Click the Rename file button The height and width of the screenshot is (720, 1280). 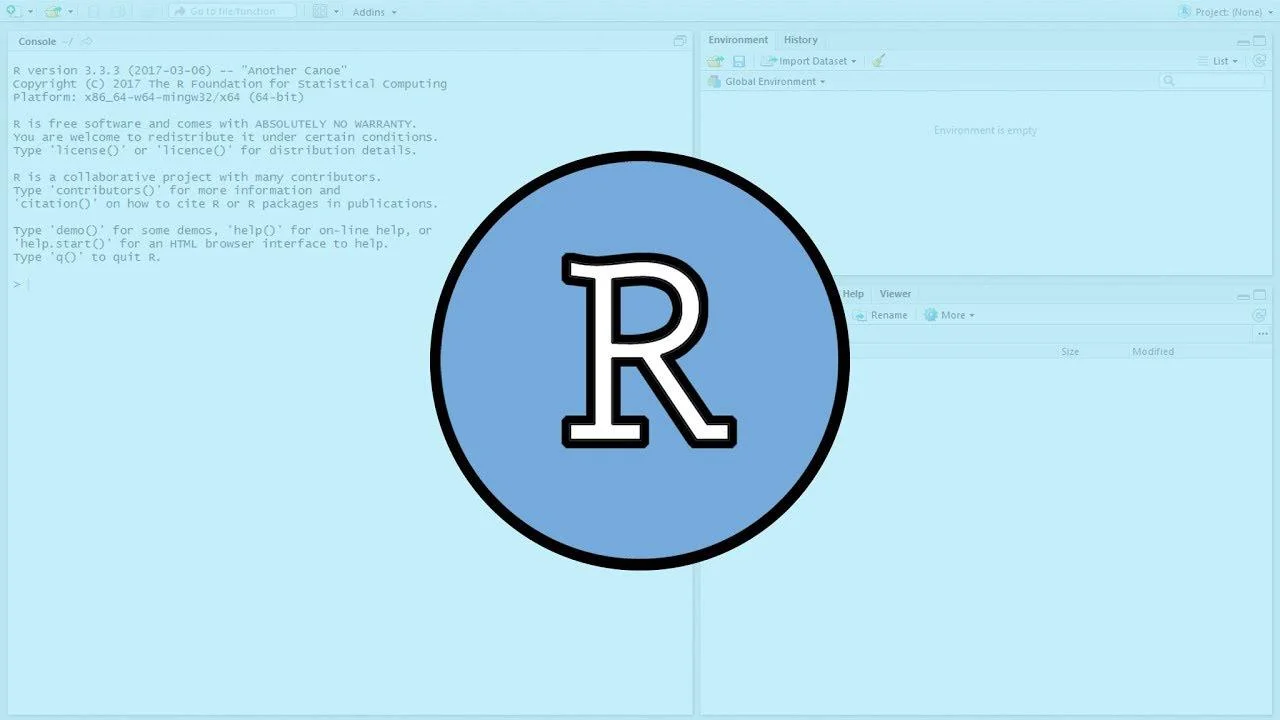(x=881, y=315)
